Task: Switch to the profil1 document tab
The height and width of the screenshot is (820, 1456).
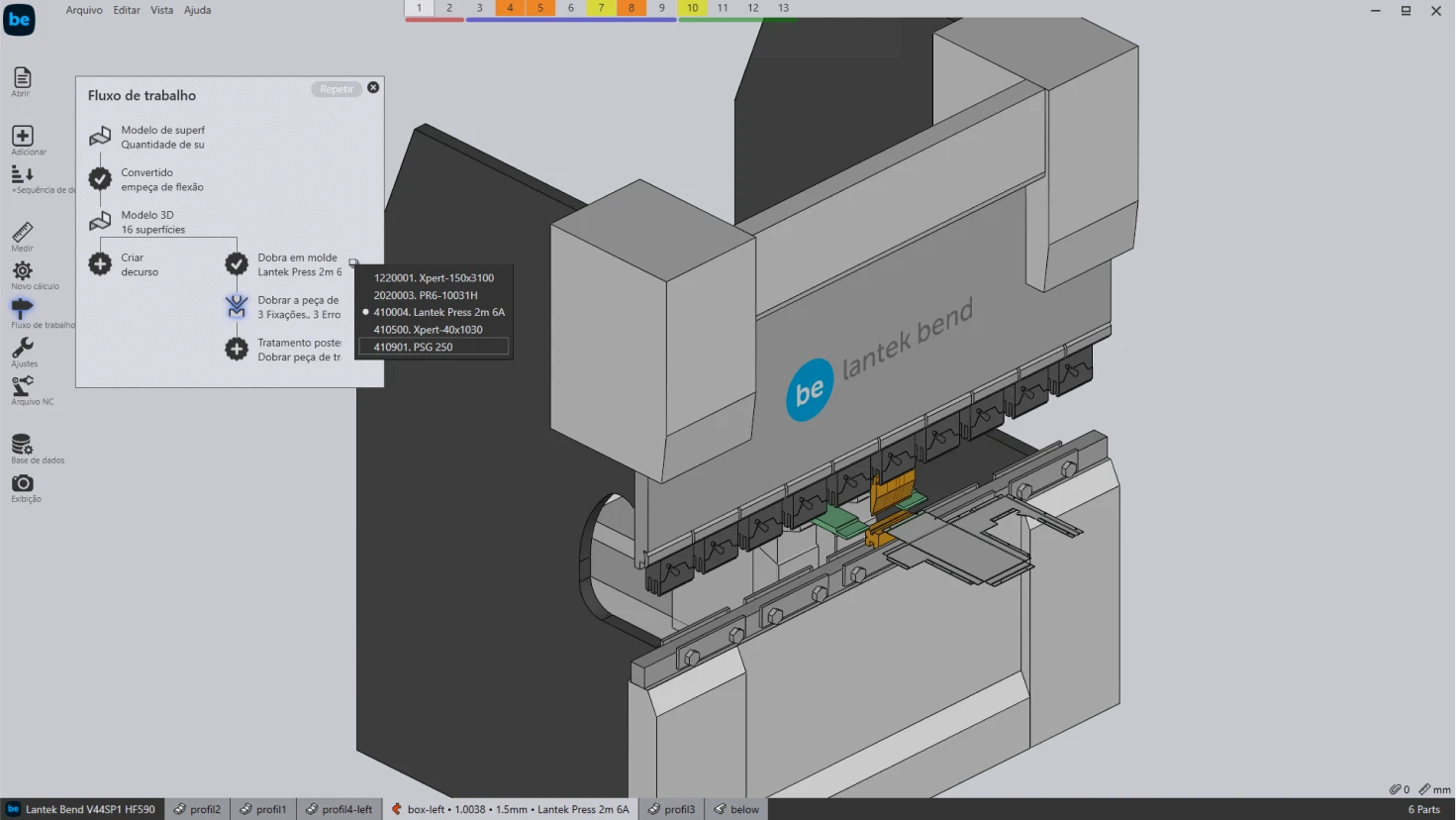Action: pyautogui.click(x=262, y=809)
